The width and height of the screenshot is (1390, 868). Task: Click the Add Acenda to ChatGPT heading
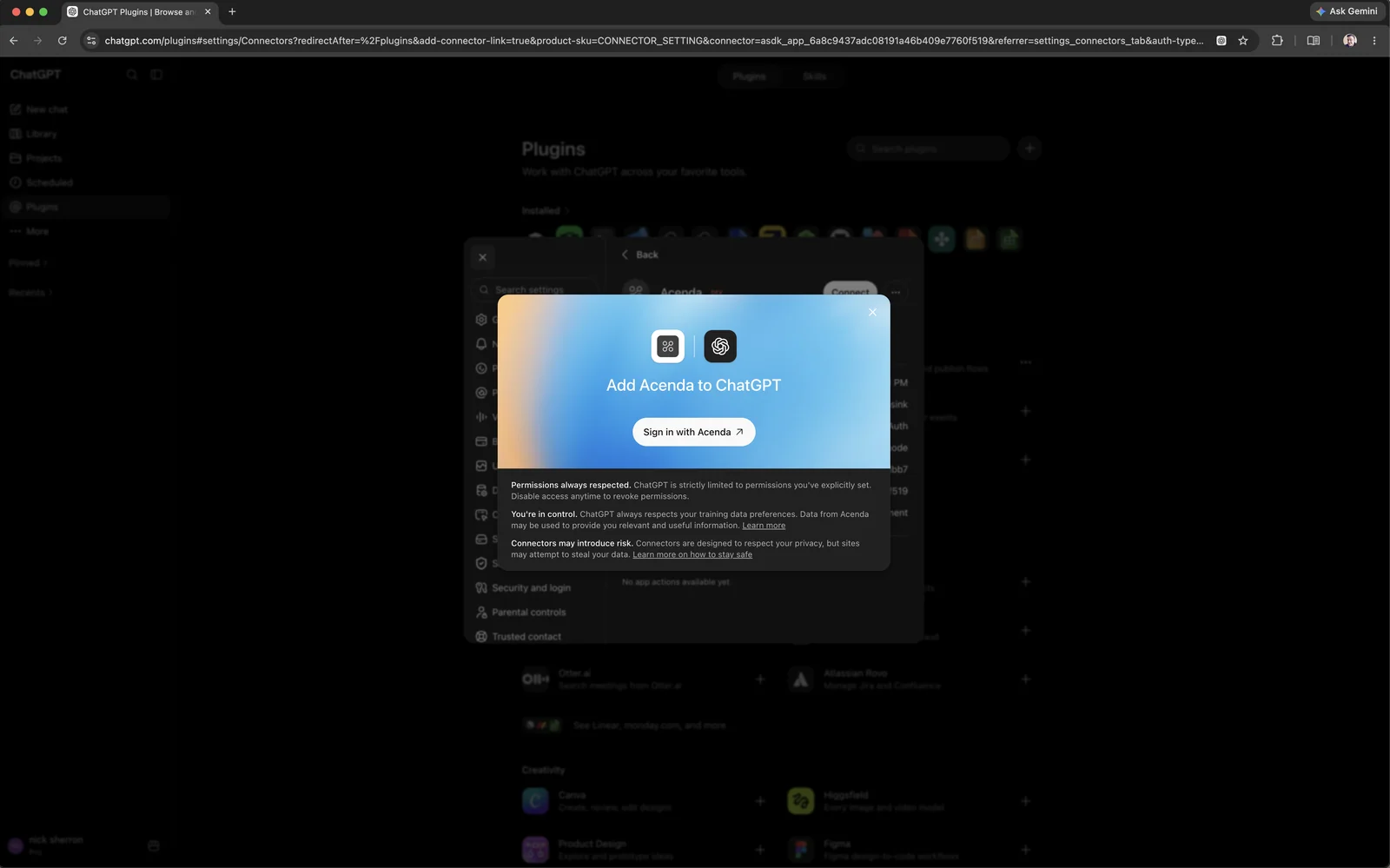693,385
